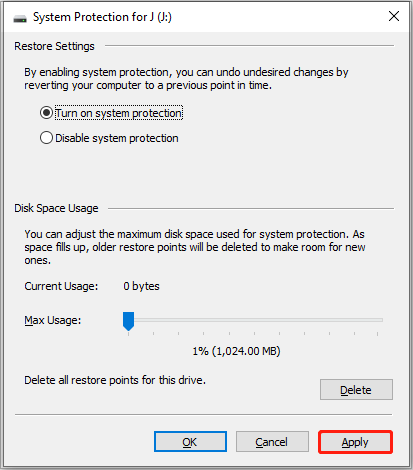
Task: Click the 'Turn on system protection' label text
Action: [x=119, y=113]
